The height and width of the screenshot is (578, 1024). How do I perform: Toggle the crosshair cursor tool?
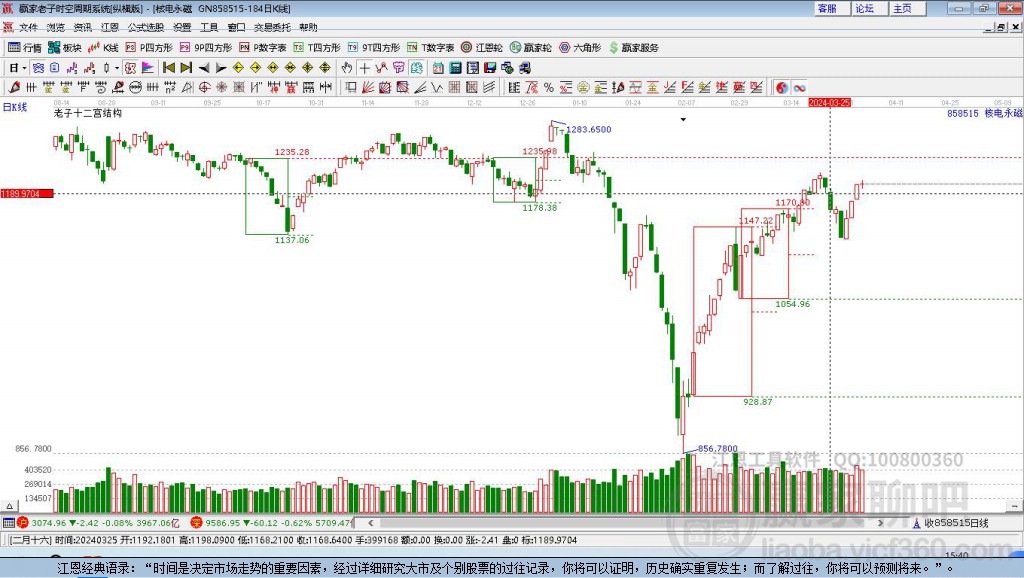364,68
